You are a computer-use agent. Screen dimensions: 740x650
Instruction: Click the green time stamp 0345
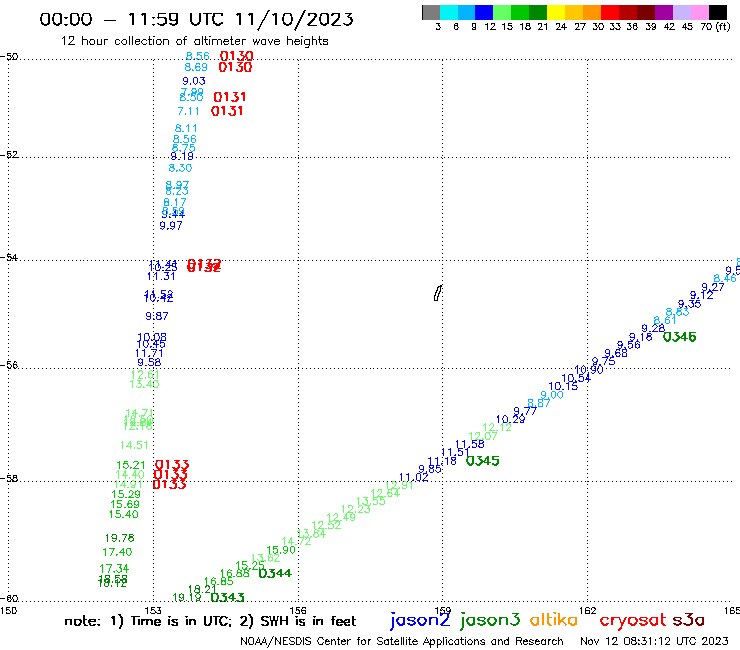click(482, 461)
